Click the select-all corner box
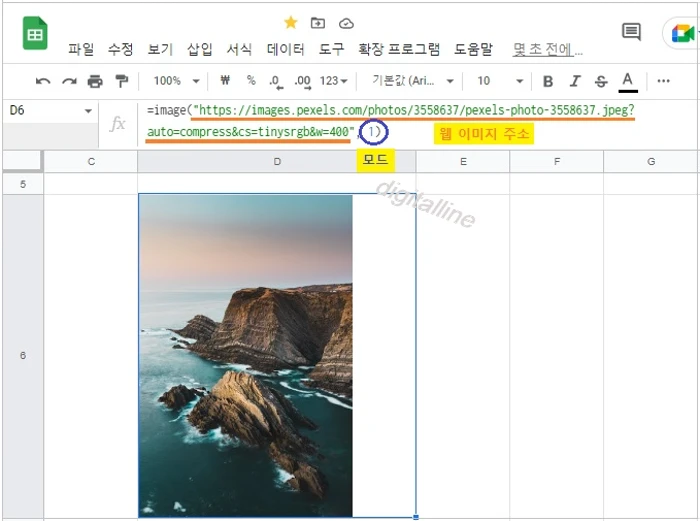This screenshot has width=700, height=521. [x=23, y=161]
